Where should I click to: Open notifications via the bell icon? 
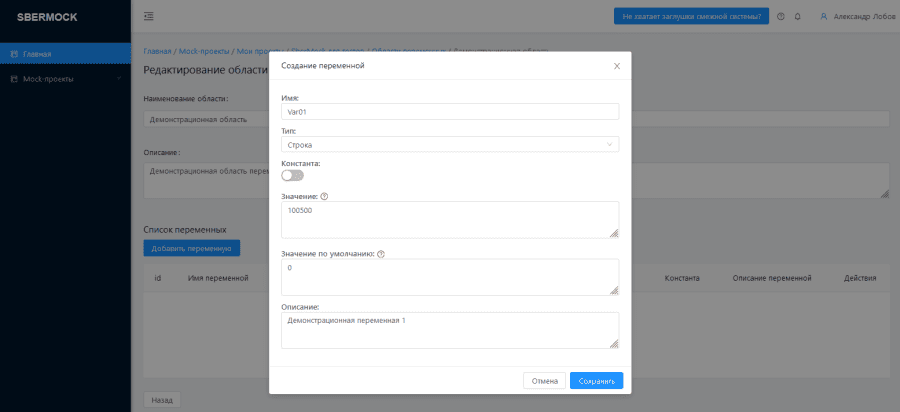[x=798, y=16]
